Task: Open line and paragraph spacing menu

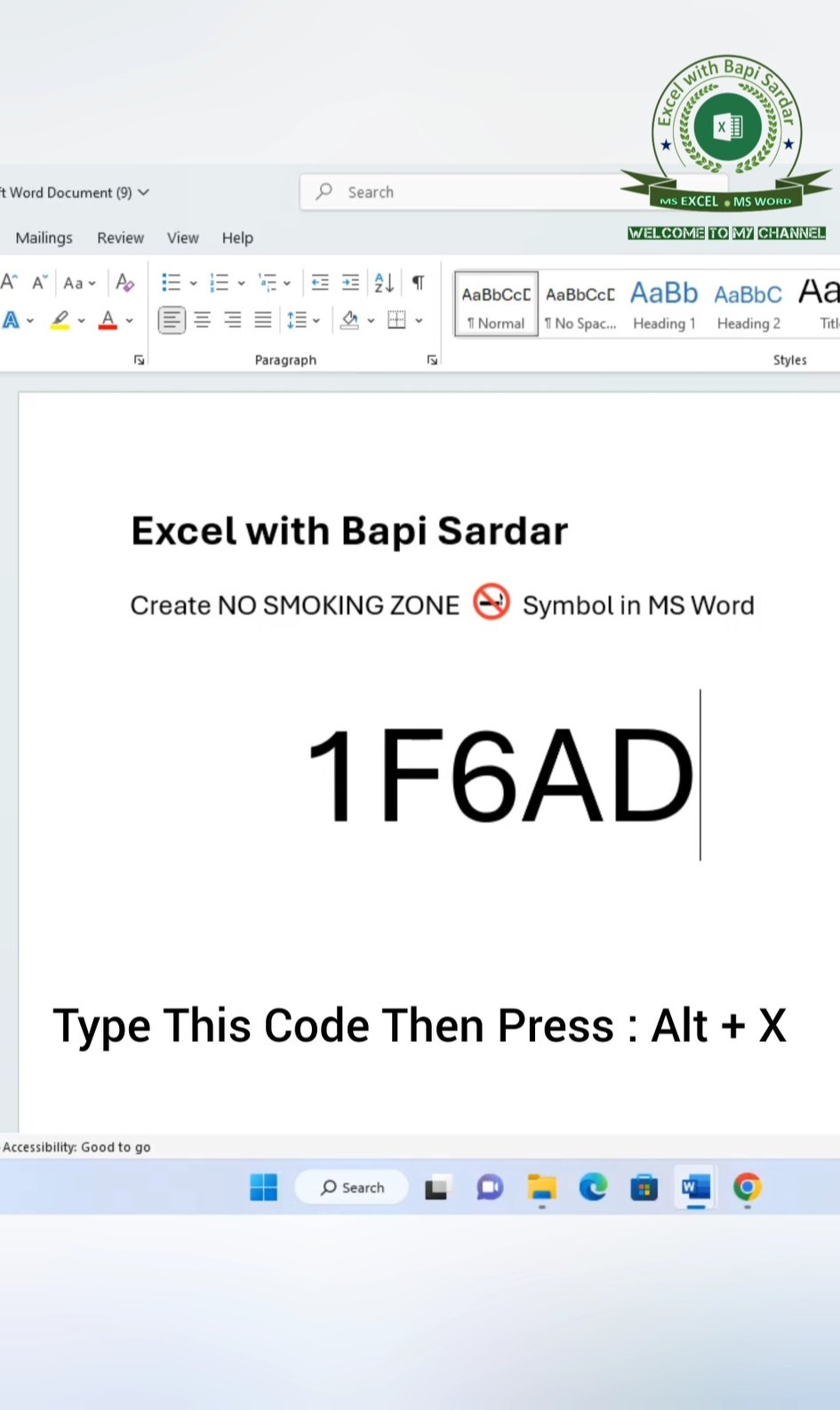Action: (x=302, y=320)
